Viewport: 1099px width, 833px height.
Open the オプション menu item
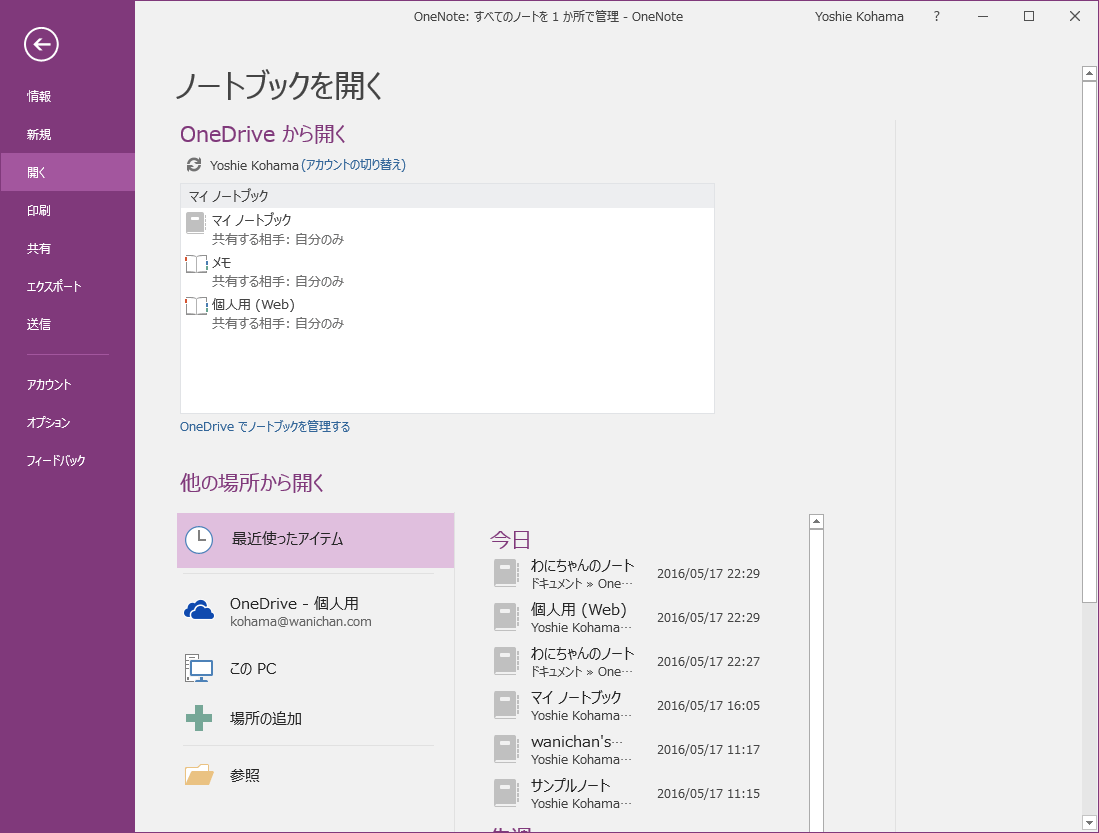67,422
